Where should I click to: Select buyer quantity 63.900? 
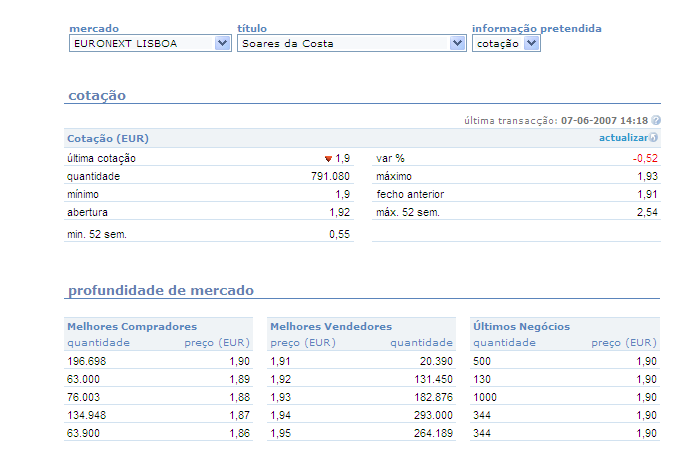point(83,433)
